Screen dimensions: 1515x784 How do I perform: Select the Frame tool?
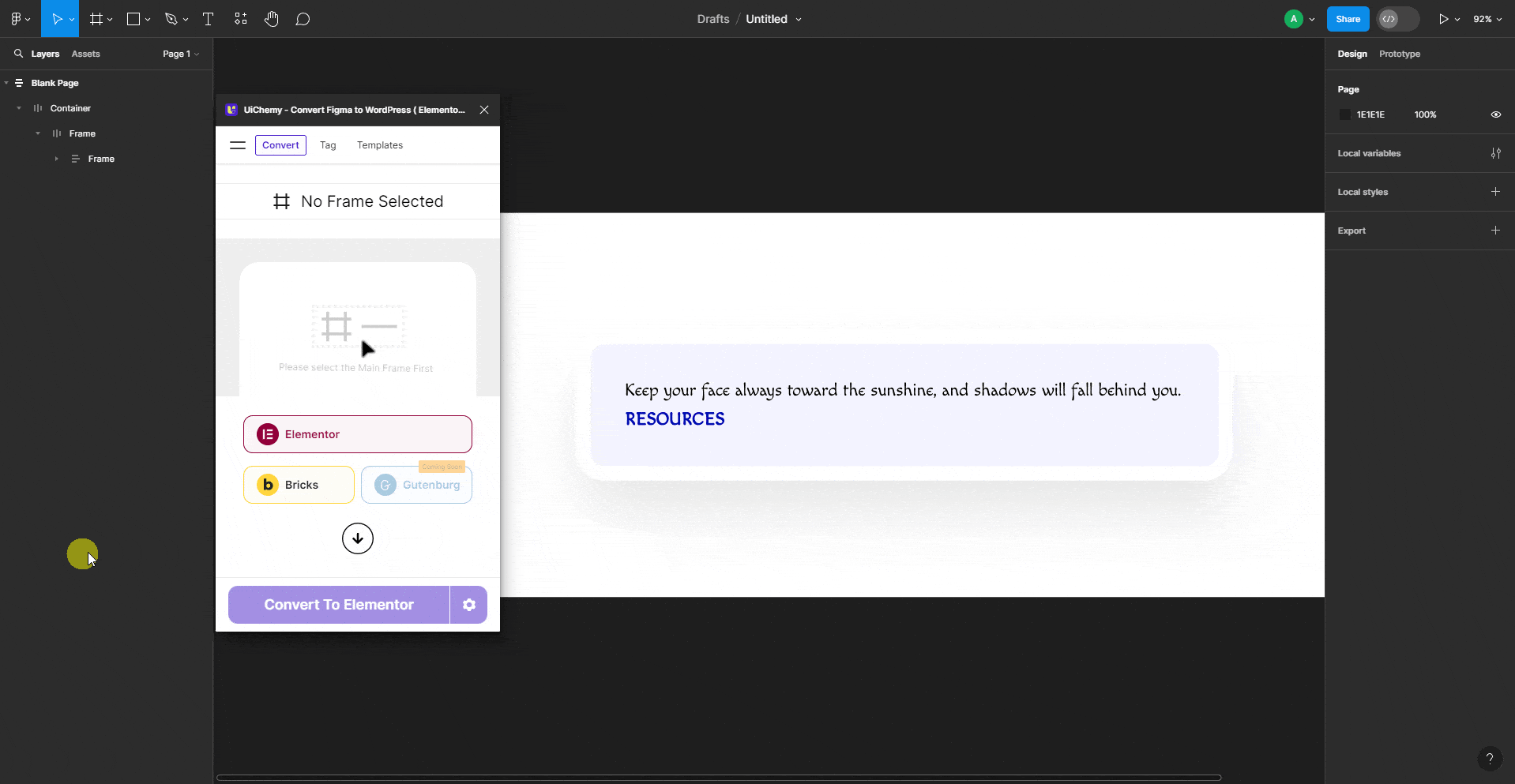[95, 18]
